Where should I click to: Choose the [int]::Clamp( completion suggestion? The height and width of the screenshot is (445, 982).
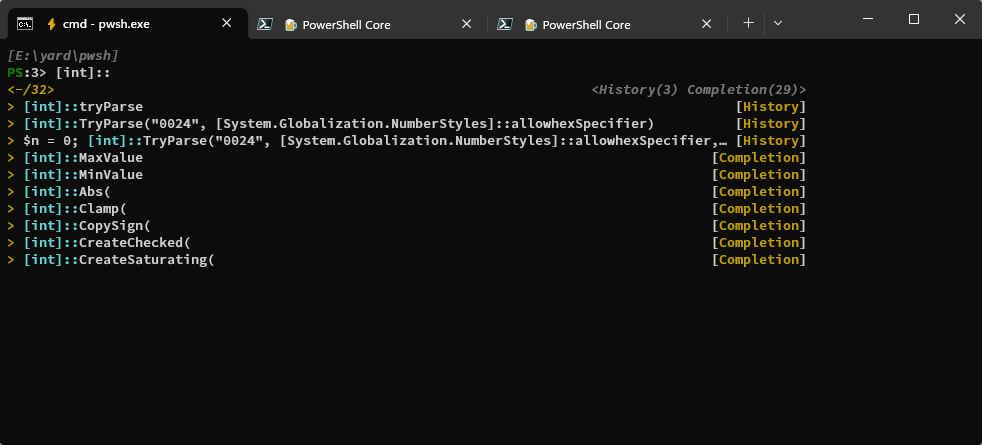[406, 208]
